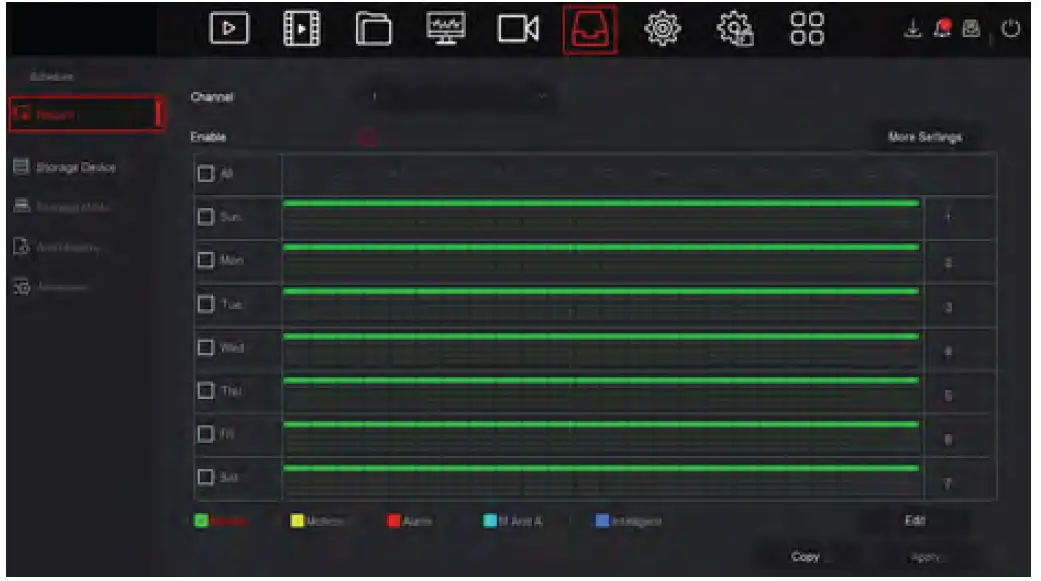1041x581 pixels.
Task: Open file management folder icon
Action: click(373, 29)
